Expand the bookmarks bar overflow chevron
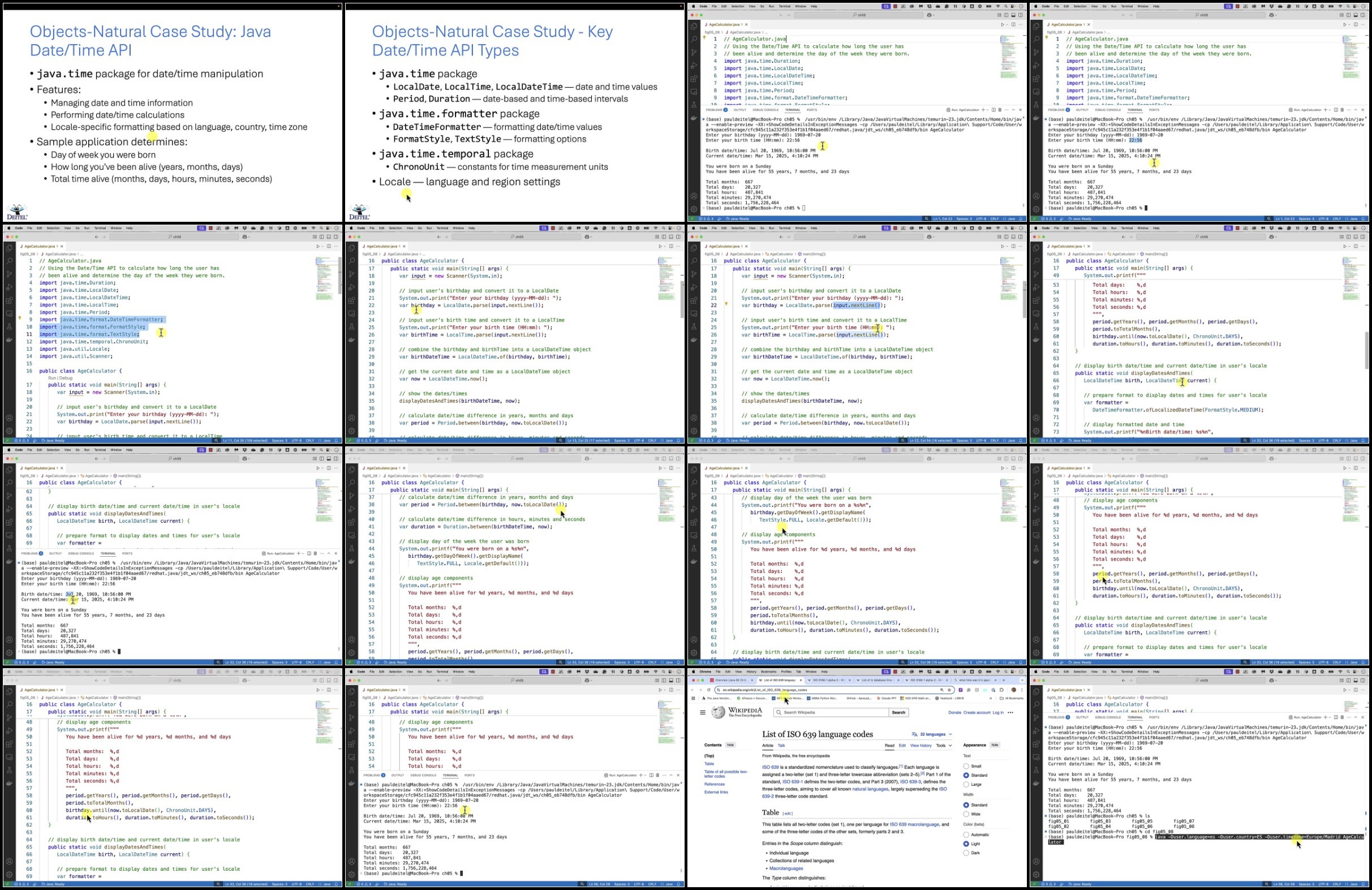Viewport: 1372px width, 890px height. 991,699
